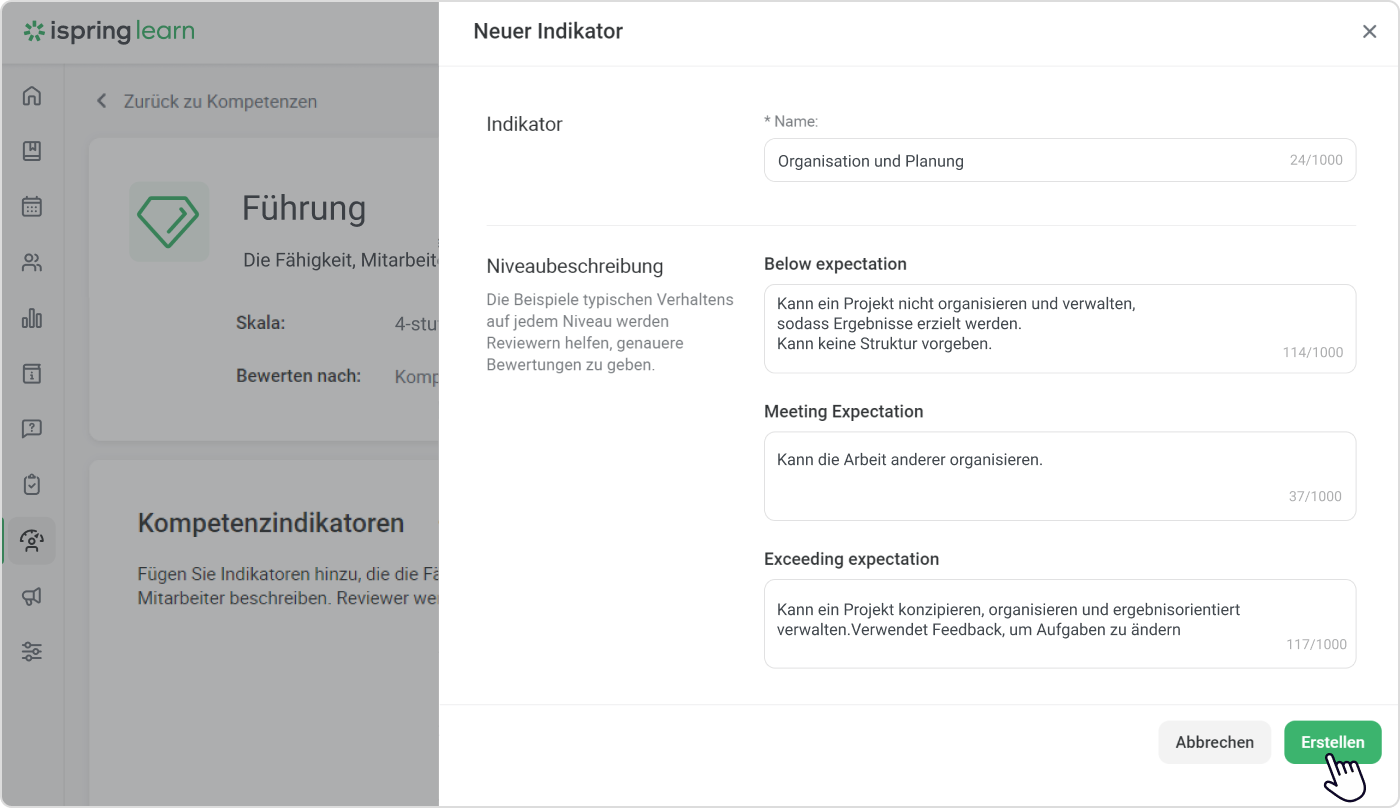Click the Indikator section label

524,124
